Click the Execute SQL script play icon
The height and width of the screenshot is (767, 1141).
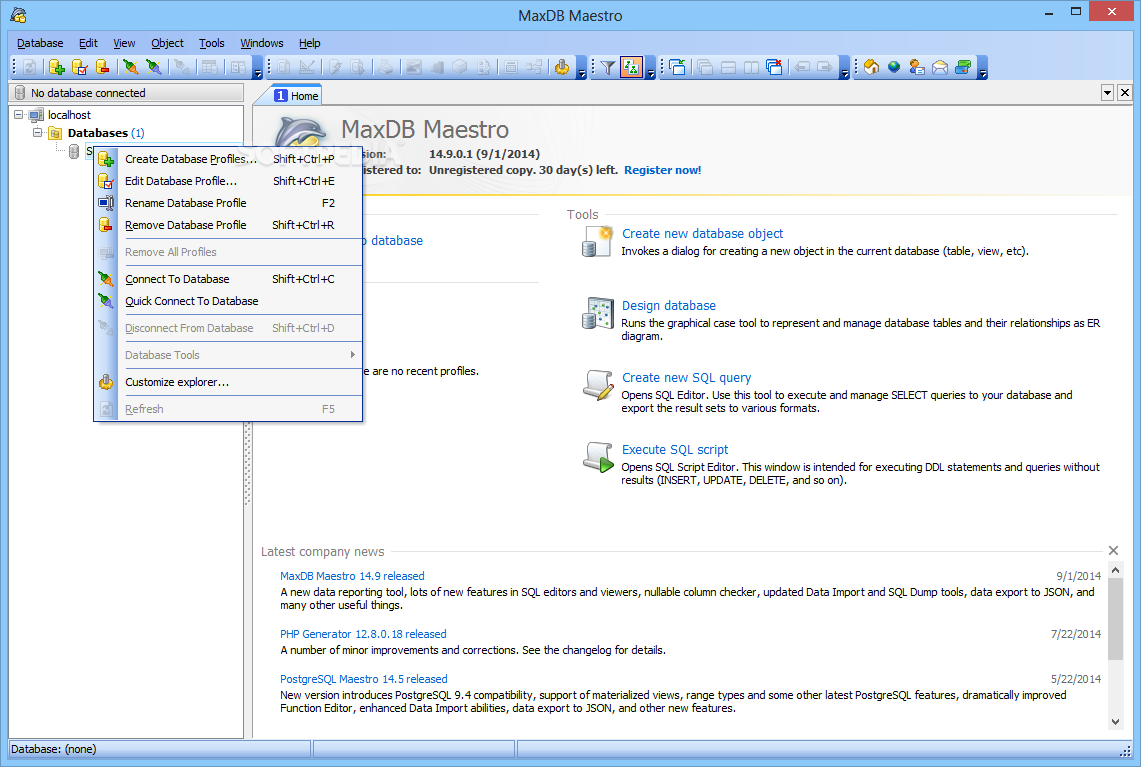pos(597,457)
